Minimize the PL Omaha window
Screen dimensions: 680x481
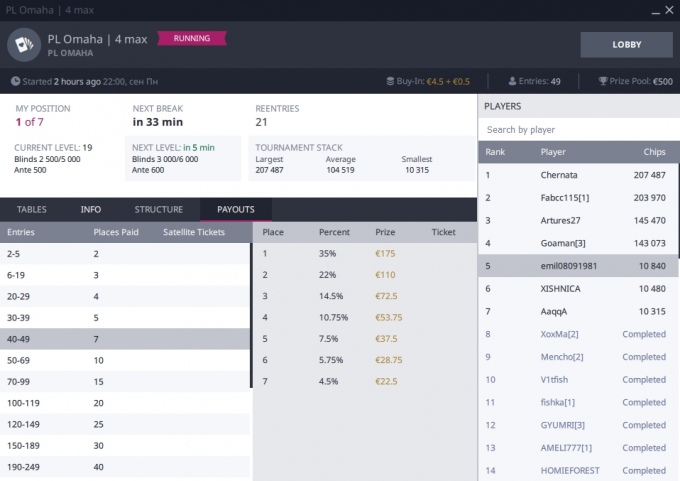[x=656, y=11]
